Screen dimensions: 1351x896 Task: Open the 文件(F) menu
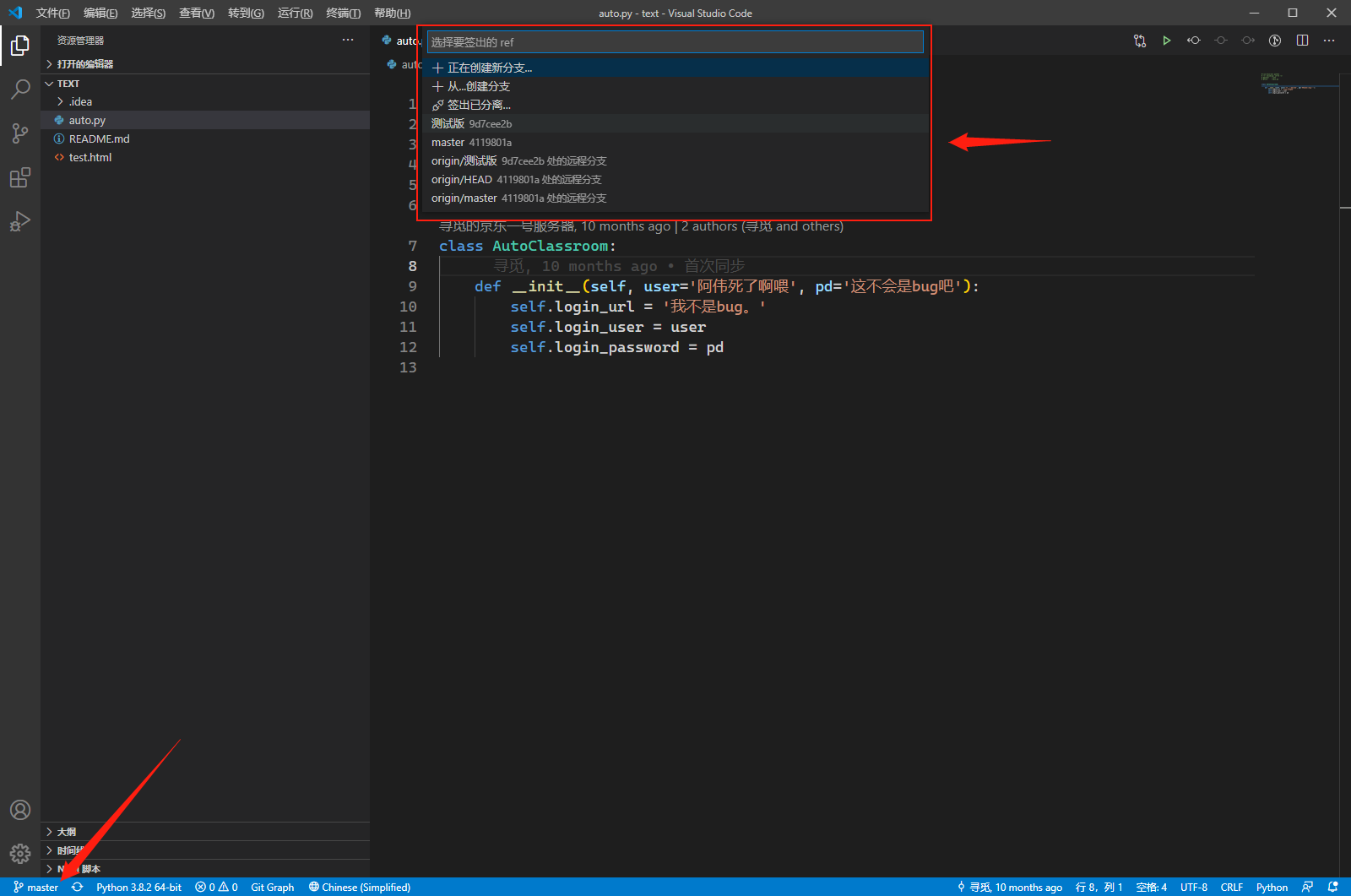tap(52, 13)
